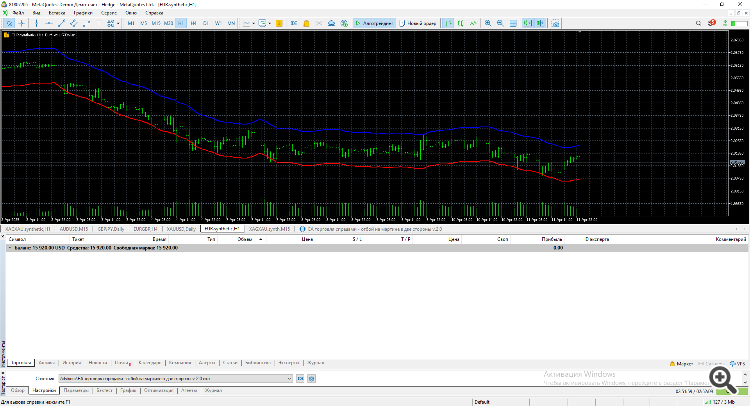Viewport: 750px width, 406px height.
Task: Expand the Expert Advisor selection combo box
Action: 289,379
